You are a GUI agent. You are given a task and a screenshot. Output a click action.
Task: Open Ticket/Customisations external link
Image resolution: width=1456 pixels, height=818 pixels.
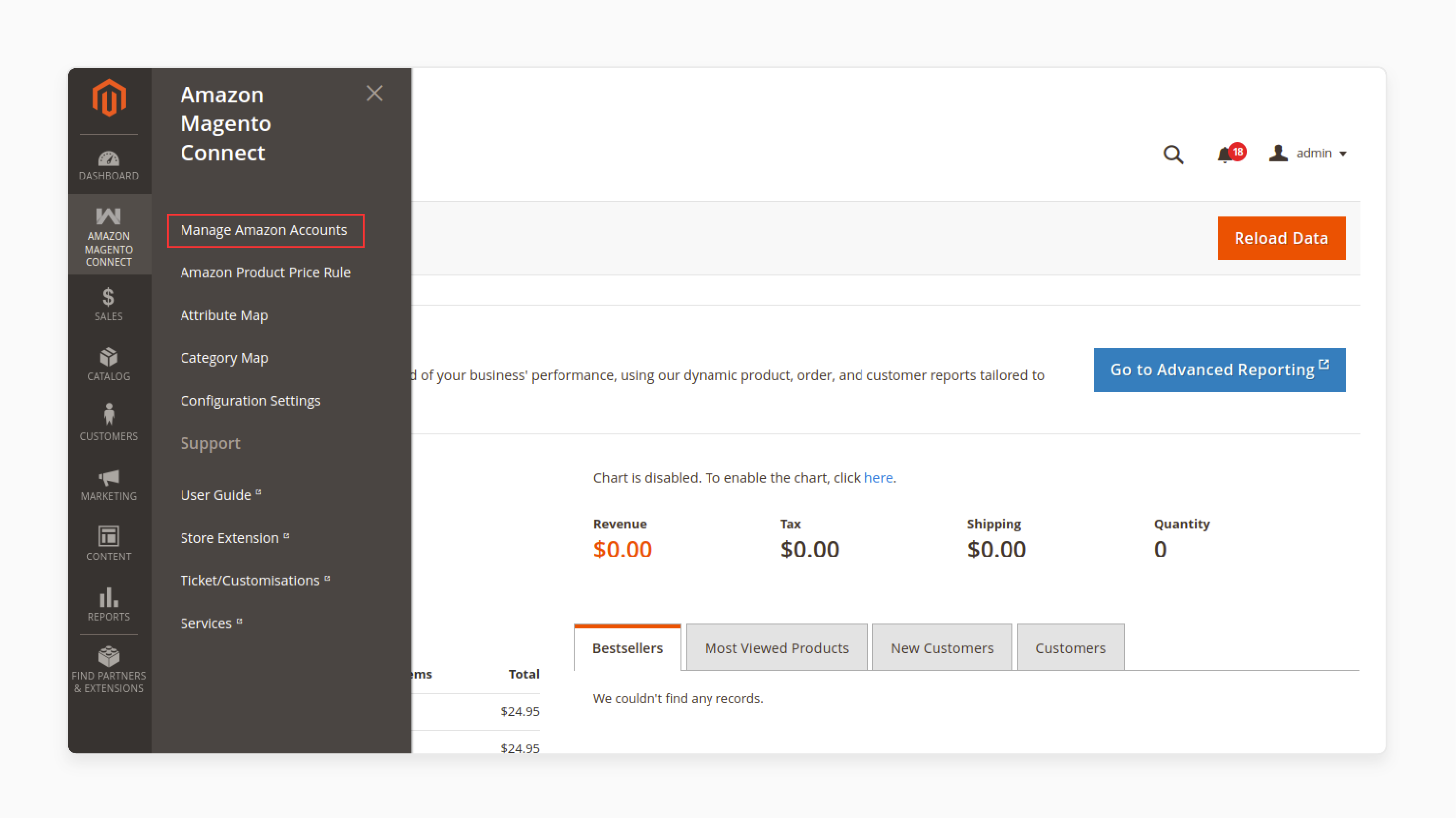[255, 581]
